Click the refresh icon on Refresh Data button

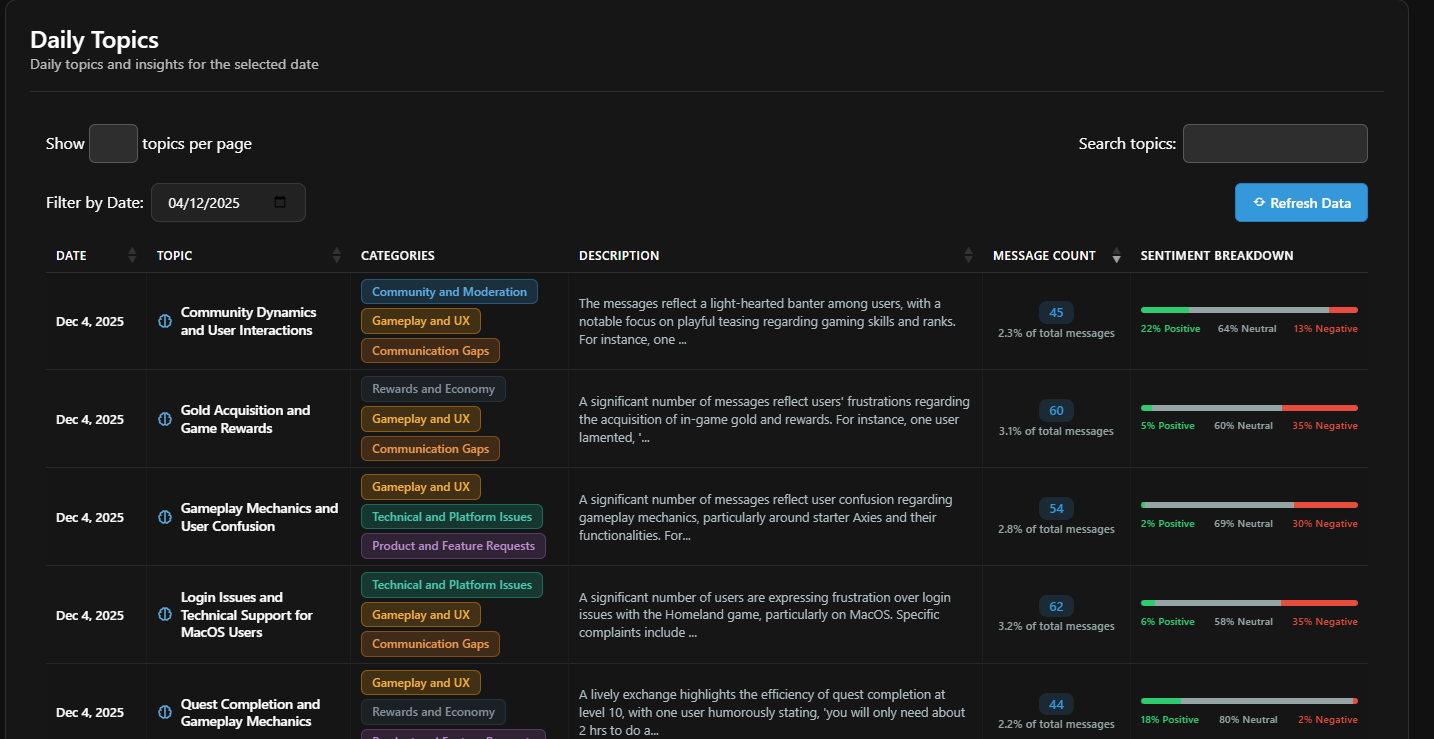tap(1259, 202)
